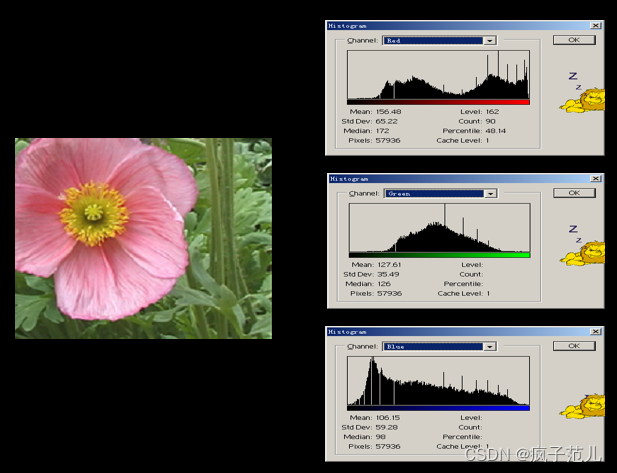Click the Level value 162
This screenshot has height=473, width=617.
tap(492, 112)
